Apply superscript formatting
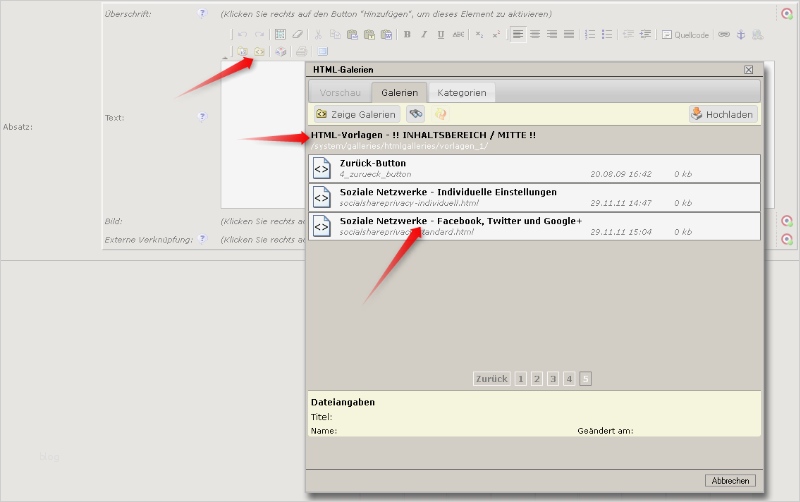The width and height of the screenshot is (800, 502). pos(496,35)
